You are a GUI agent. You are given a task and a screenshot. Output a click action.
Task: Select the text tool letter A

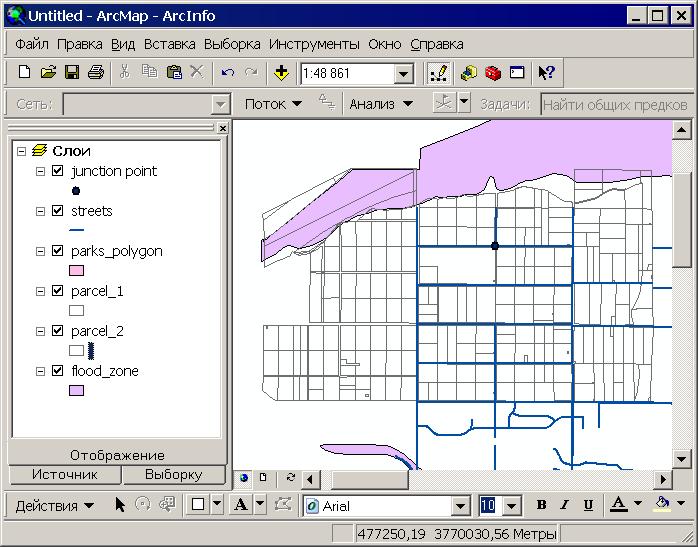pos(241,504)
